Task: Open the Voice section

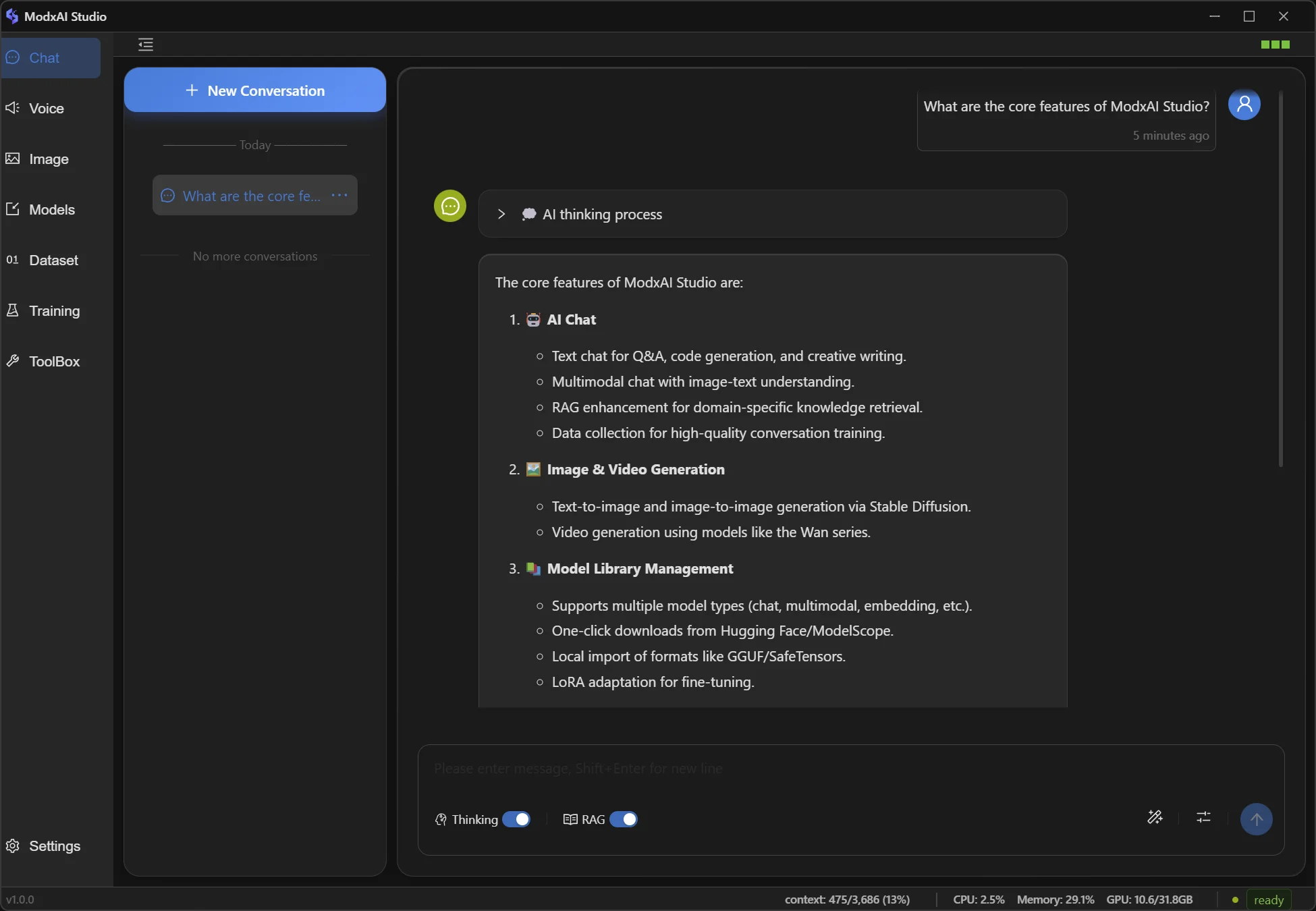Action: click(x=46, y=109)
